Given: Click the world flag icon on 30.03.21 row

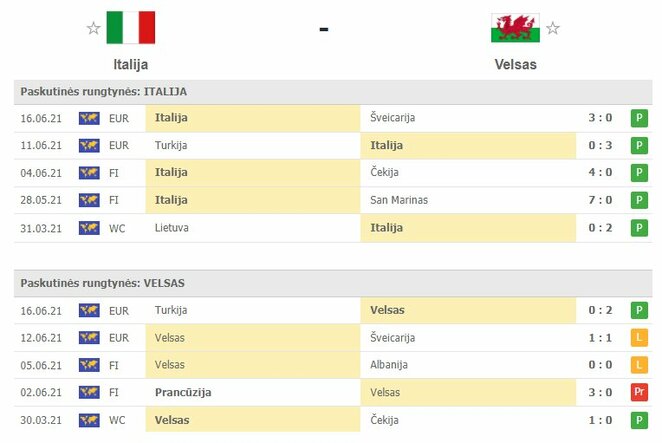Looking at the screenshot, I should point(89,420).
